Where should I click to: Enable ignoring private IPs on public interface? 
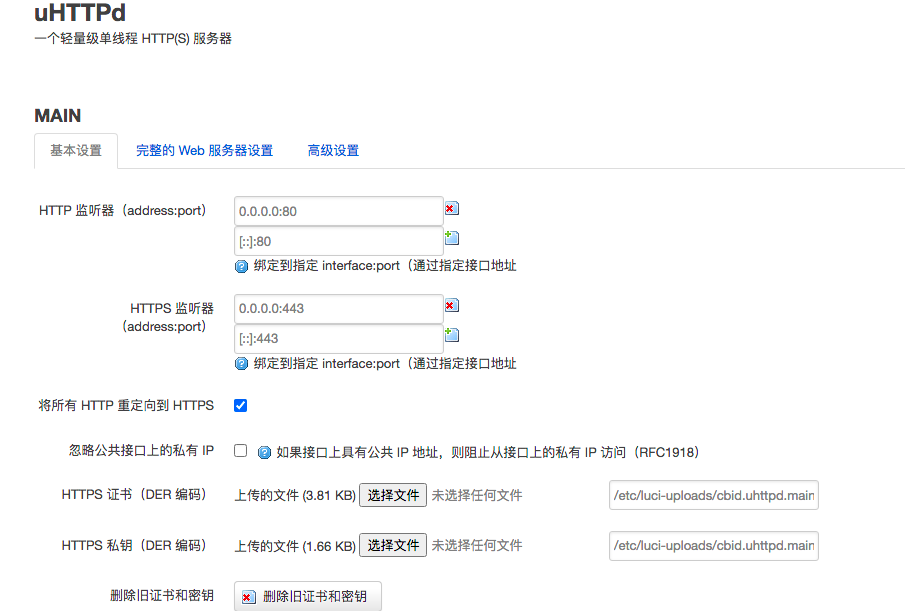pyautogui.click(x=240, y=451)
